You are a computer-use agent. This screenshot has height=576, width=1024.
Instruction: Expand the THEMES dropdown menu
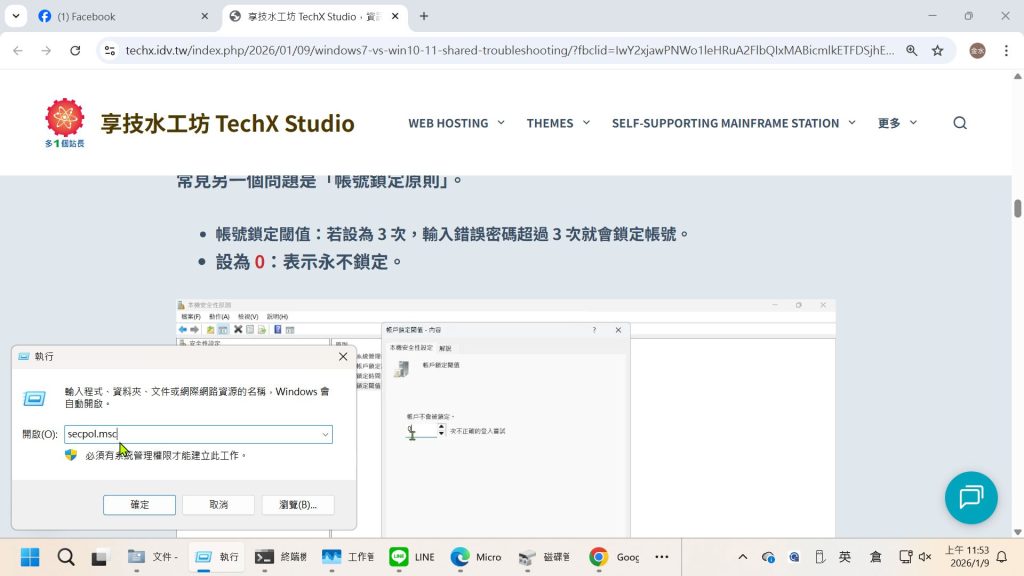[x=558, y=123]
